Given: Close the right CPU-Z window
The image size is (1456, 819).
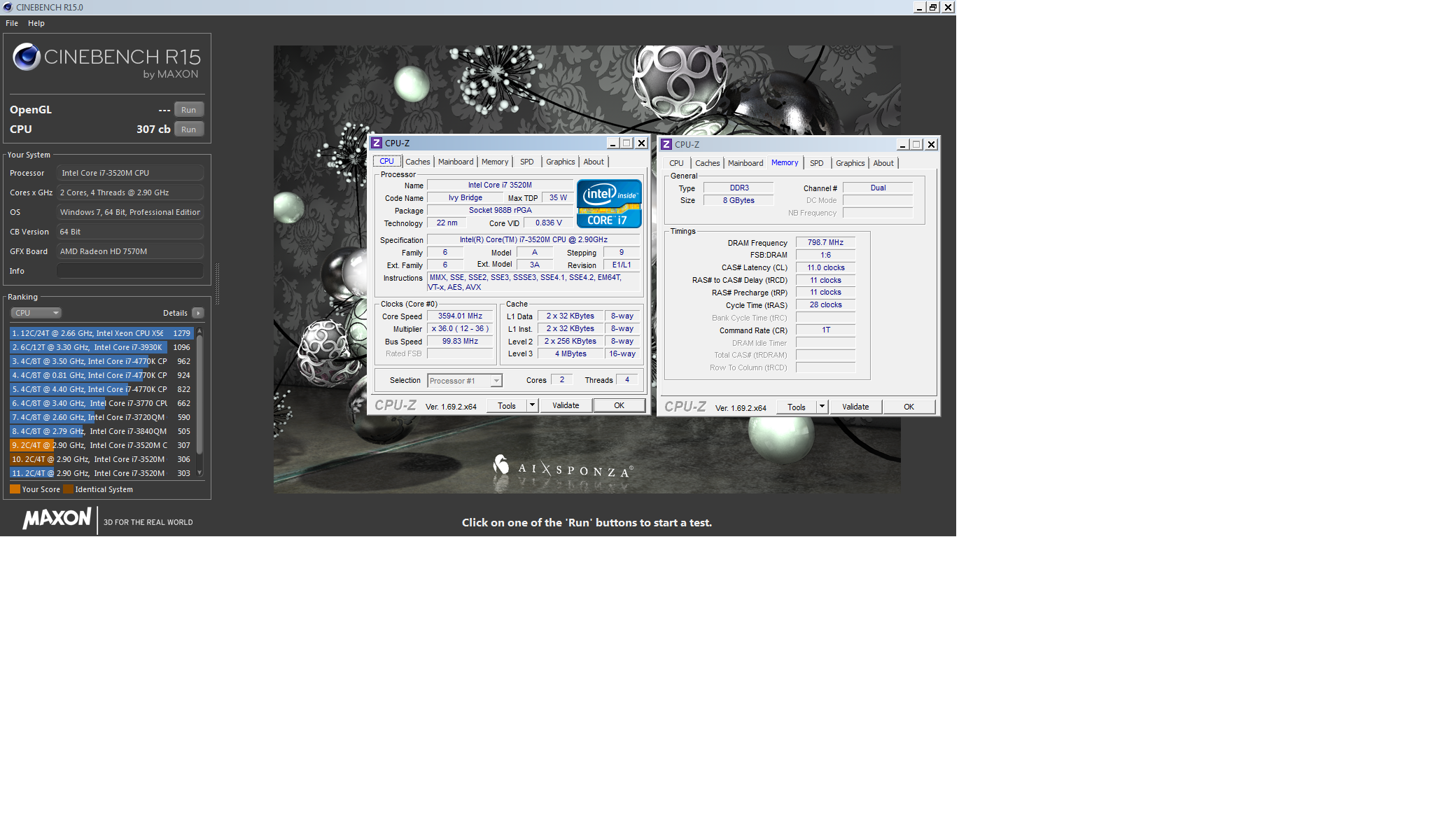Looking at the screenshot, I should click(x=931, y=144).
